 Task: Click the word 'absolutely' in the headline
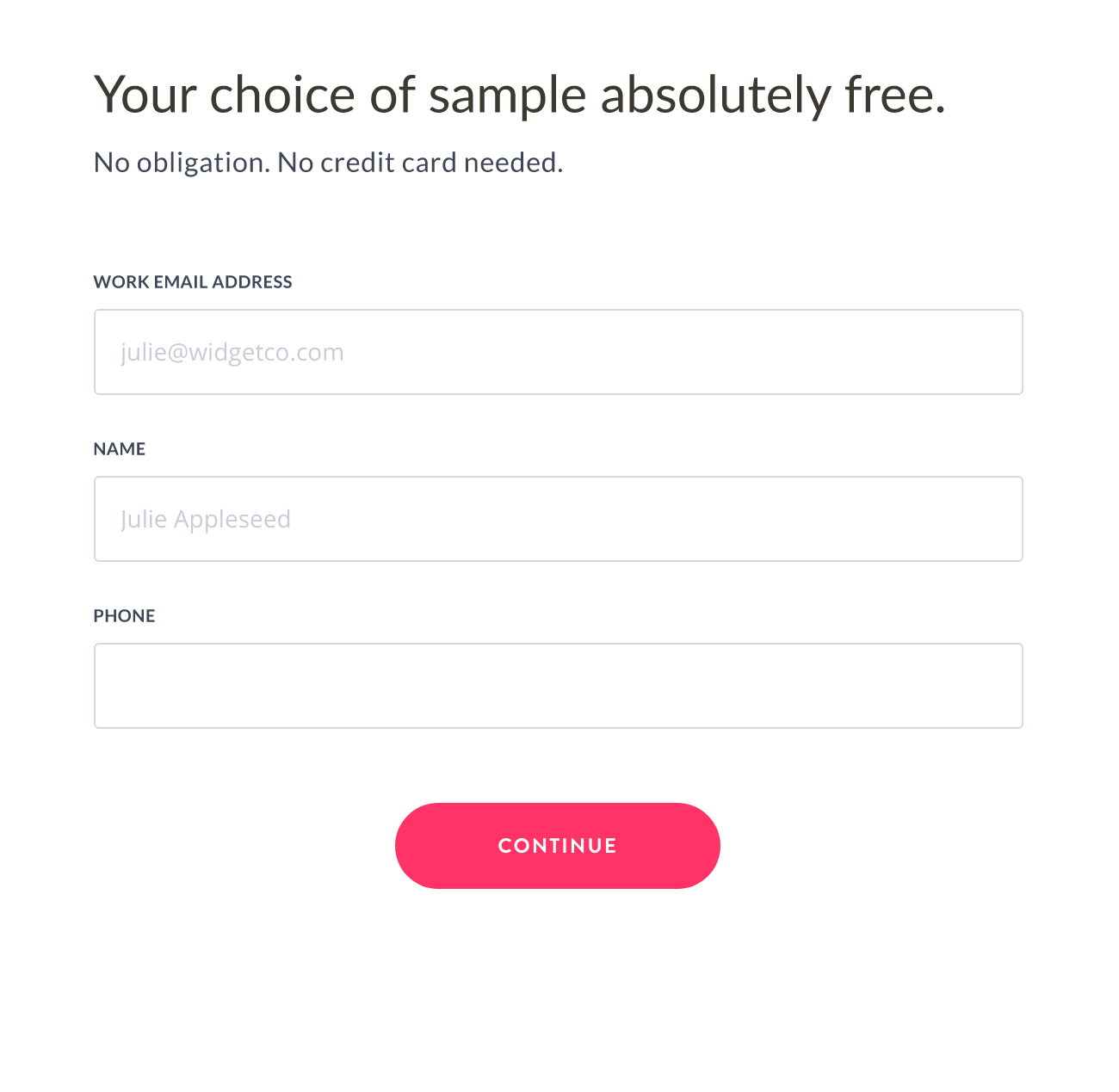716,96
